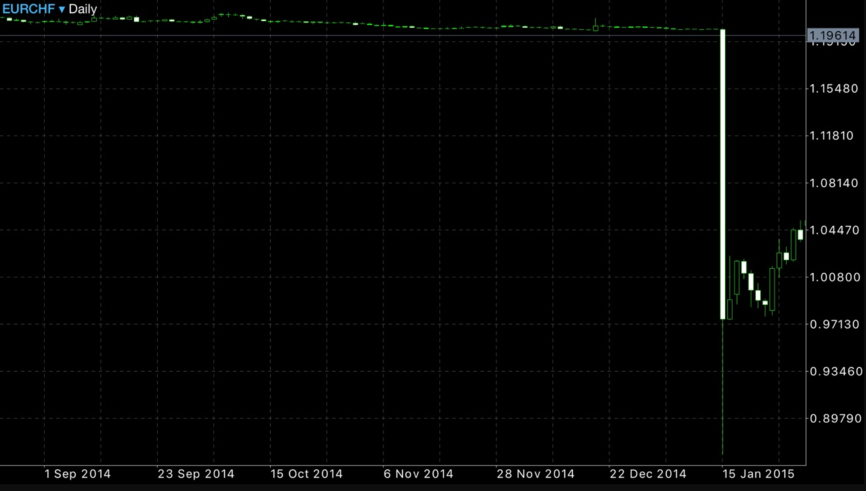Image resolution: width=866 pixels, height=491 pixels.
Task: Click the 0.93460 price axis label
Action: (834, 371)
